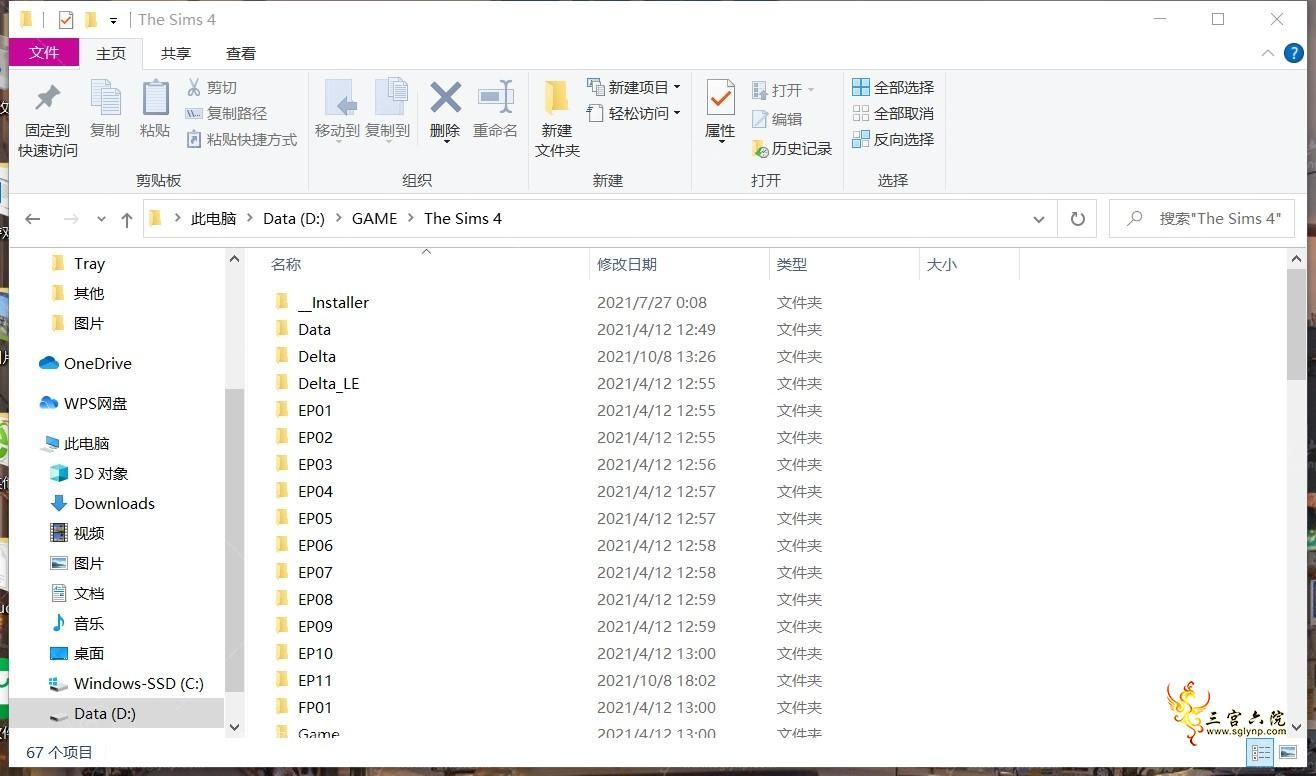Screen dimensions: 1316x776
Task: Select the Home (主页) tab
Action: pyautogui.click(x=111, y=53)
